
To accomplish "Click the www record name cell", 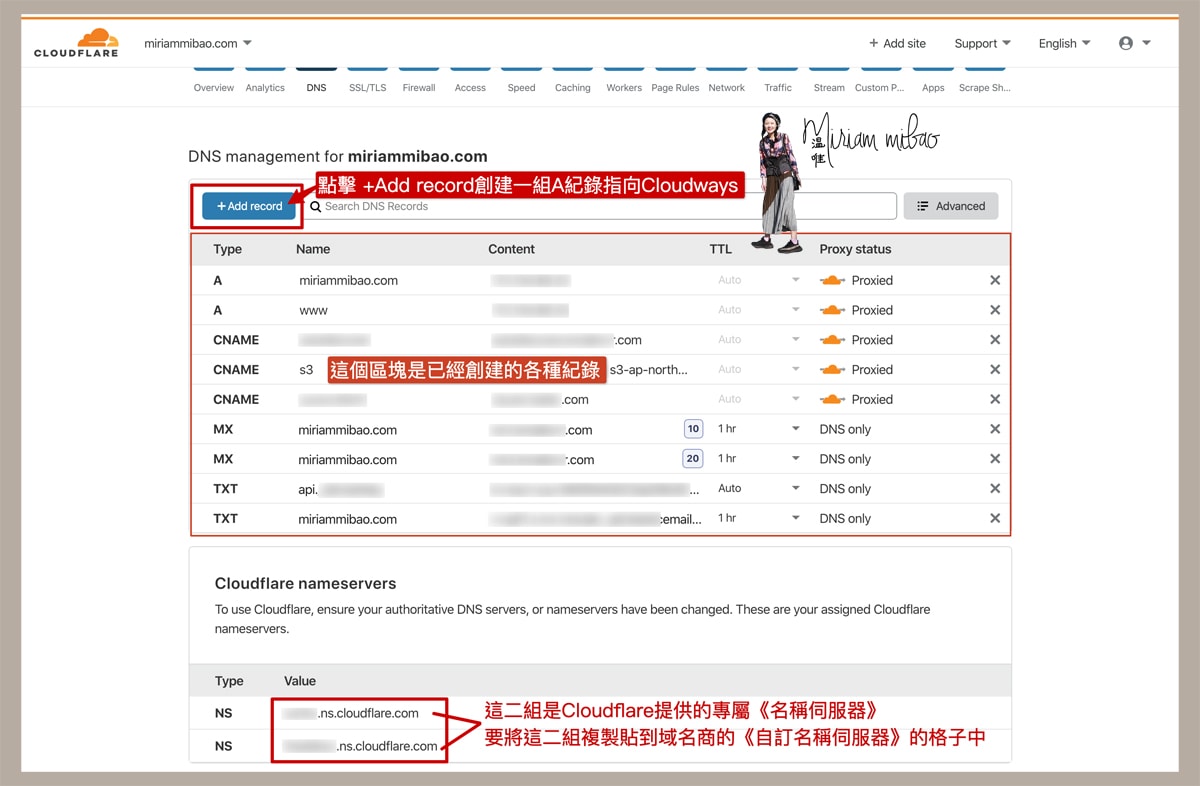I will tap(313, 310).
